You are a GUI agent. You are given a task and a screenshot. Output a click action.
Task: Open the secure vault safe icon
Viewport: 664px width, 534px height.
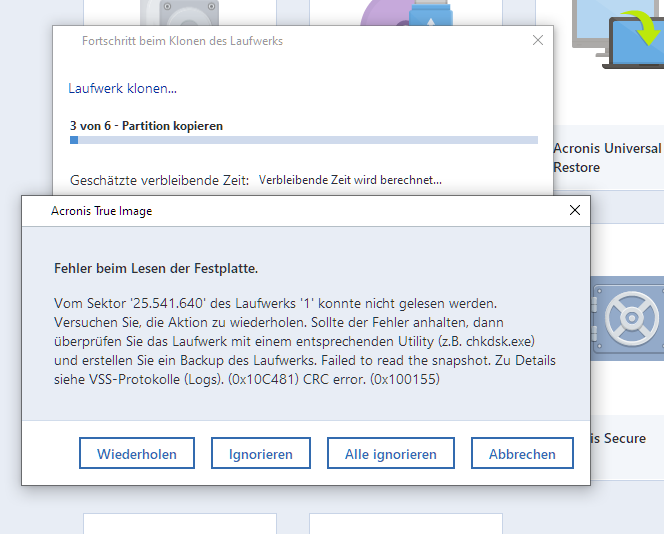pos(627,318)
